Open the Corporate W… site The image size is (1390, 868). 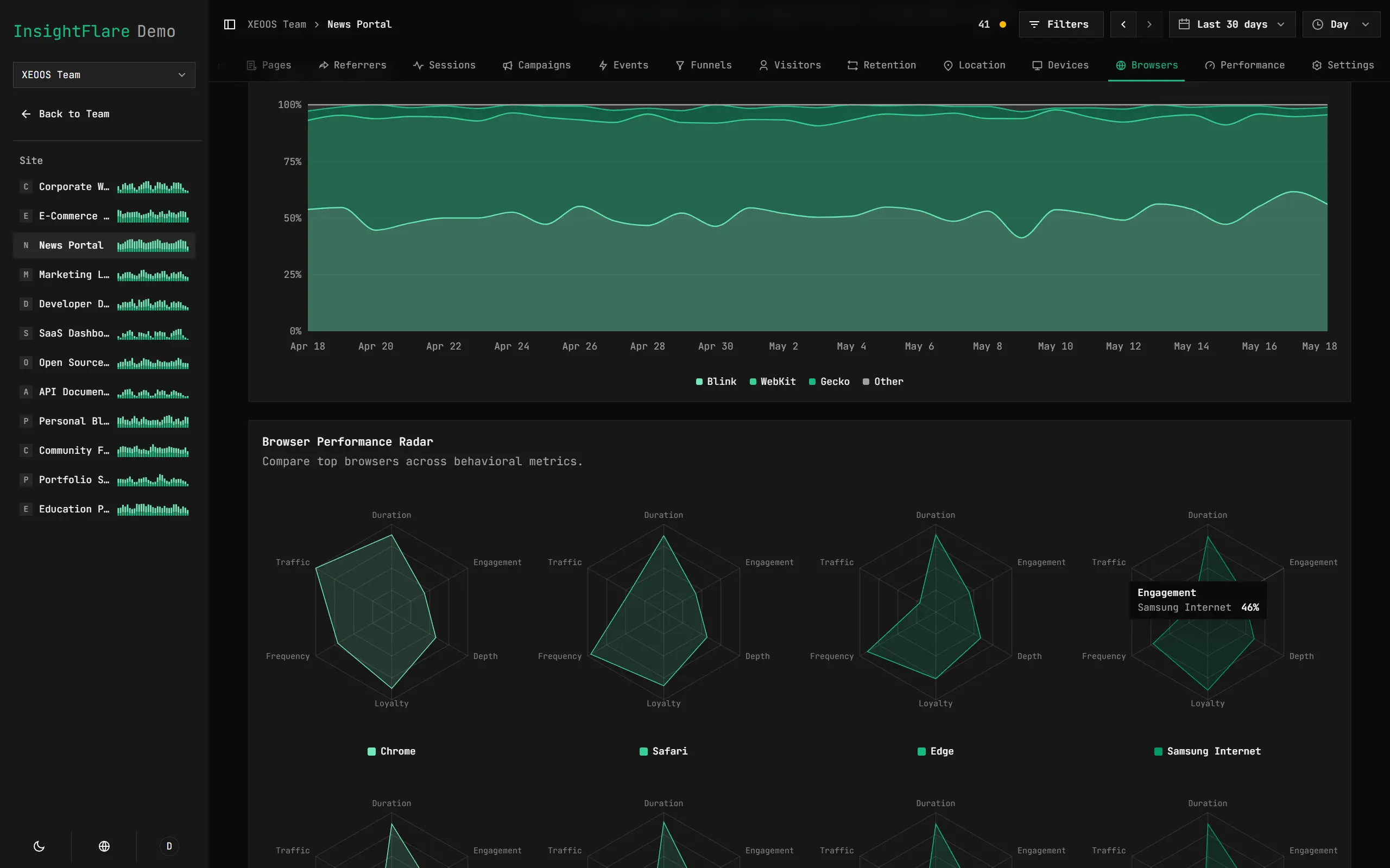pos(104,187)
